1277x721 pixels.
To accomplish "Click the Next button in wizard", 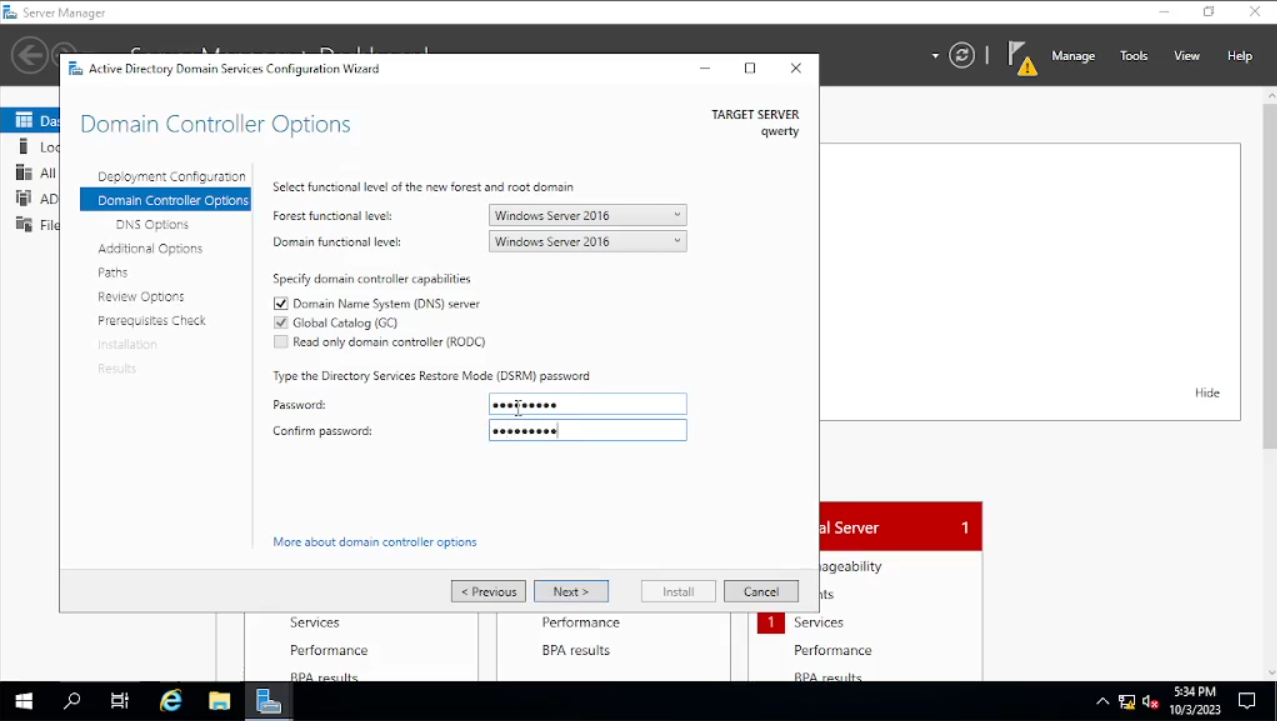I will tap(570, 592).
